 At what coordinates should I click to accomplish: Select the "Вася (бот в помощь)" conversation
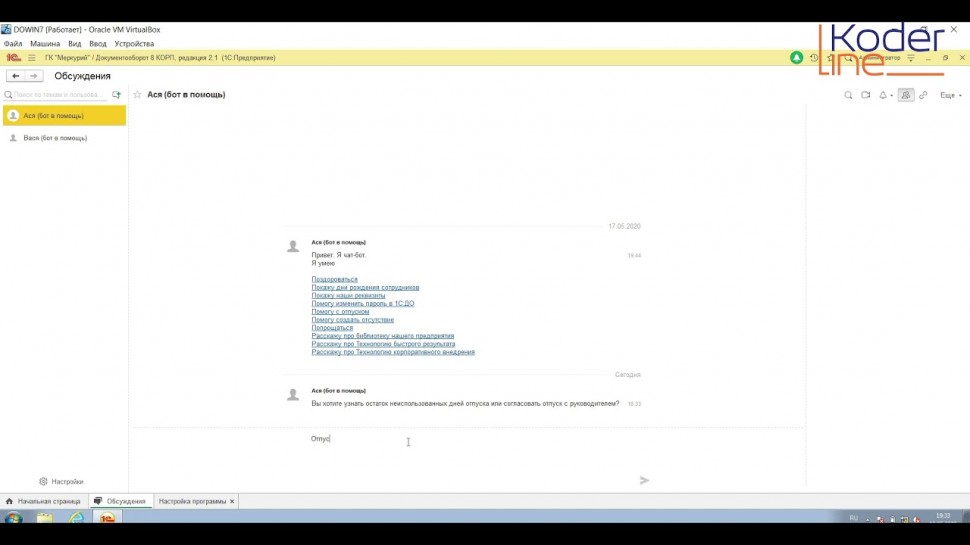(55, 138)
